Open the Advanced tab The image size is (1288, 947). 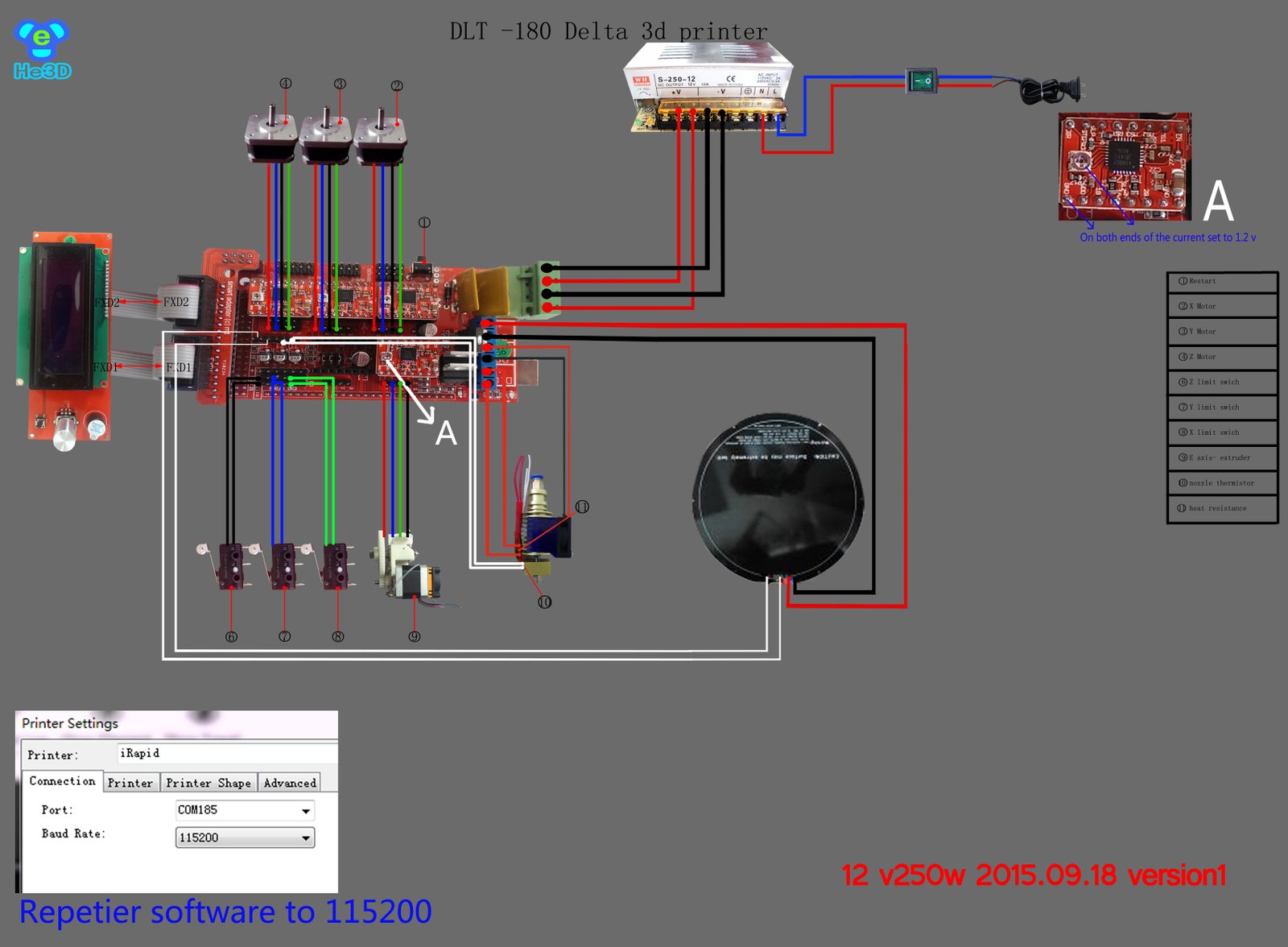[x=290, y=783]
